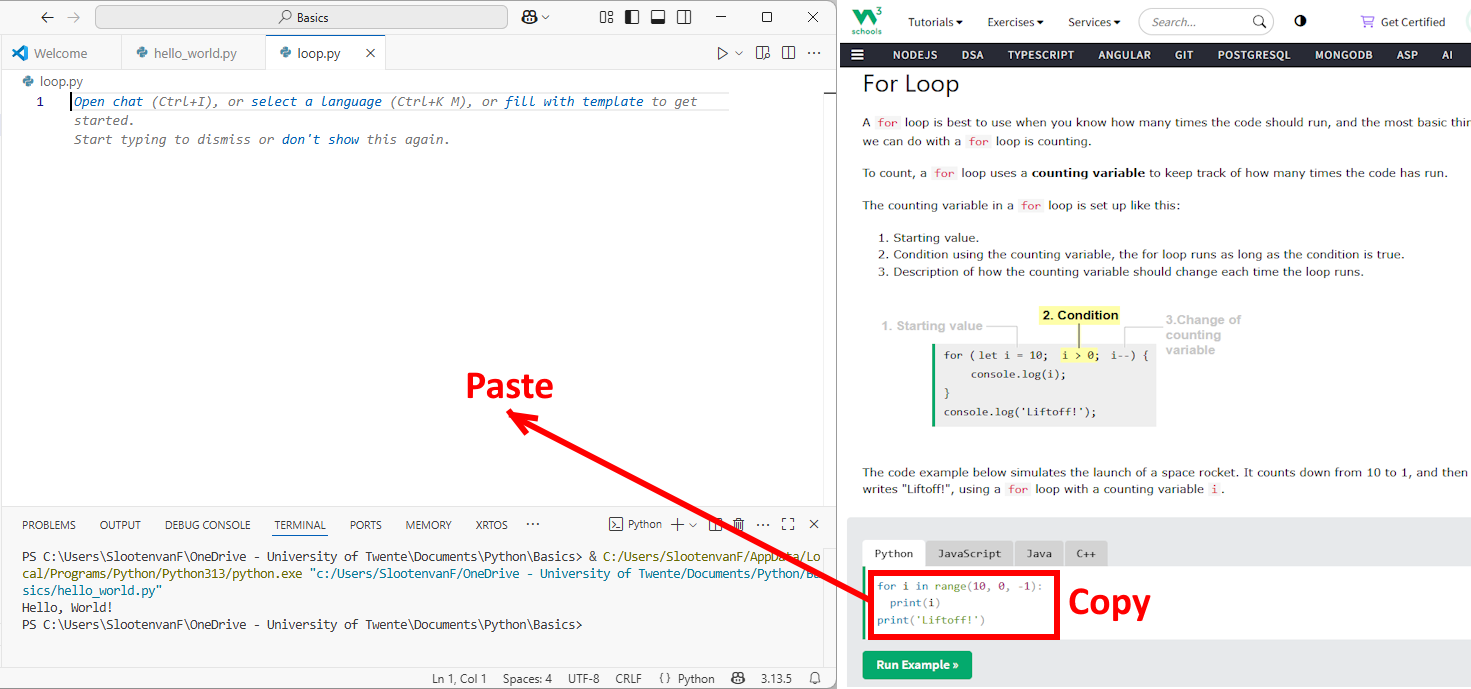The width and height of the screenshot is (1471, 689).
Task: Open the OUTPUT panel tab
Action: click(x=120, y=525)
